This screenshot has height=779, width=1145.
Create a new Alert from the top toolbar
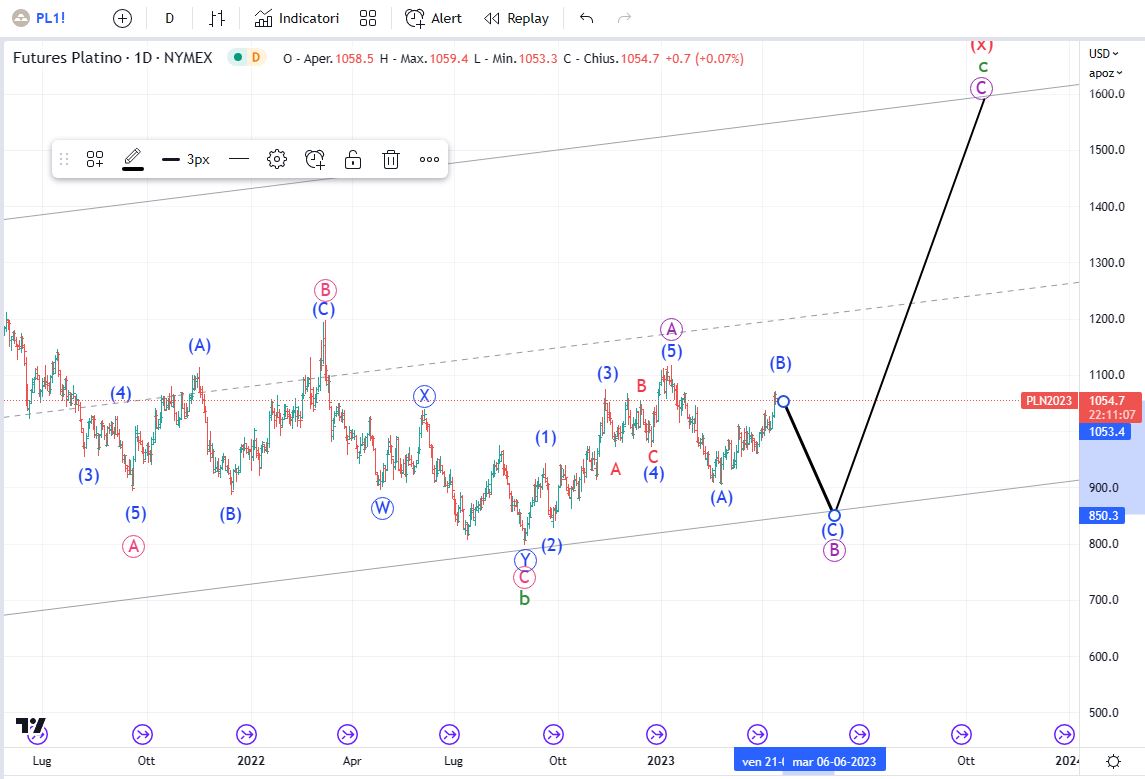(433, 18)
